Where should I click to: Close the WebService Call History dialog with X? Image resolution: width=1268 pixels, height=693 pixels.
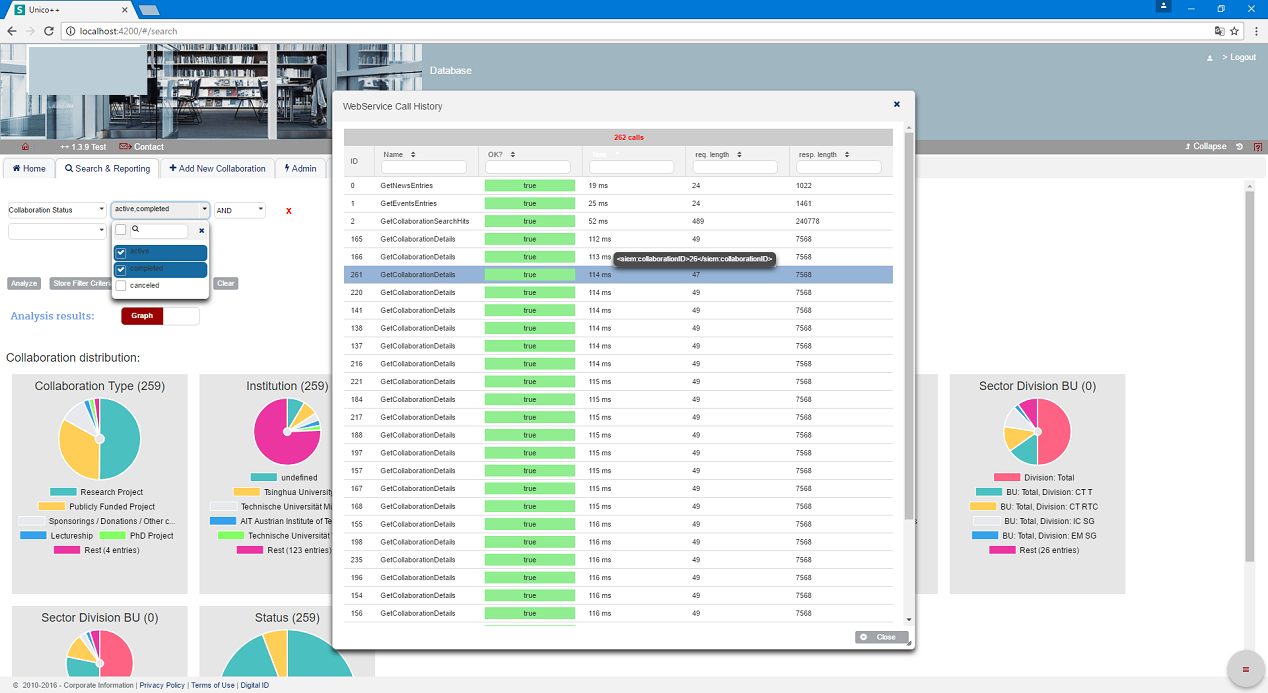pos(897,104)
